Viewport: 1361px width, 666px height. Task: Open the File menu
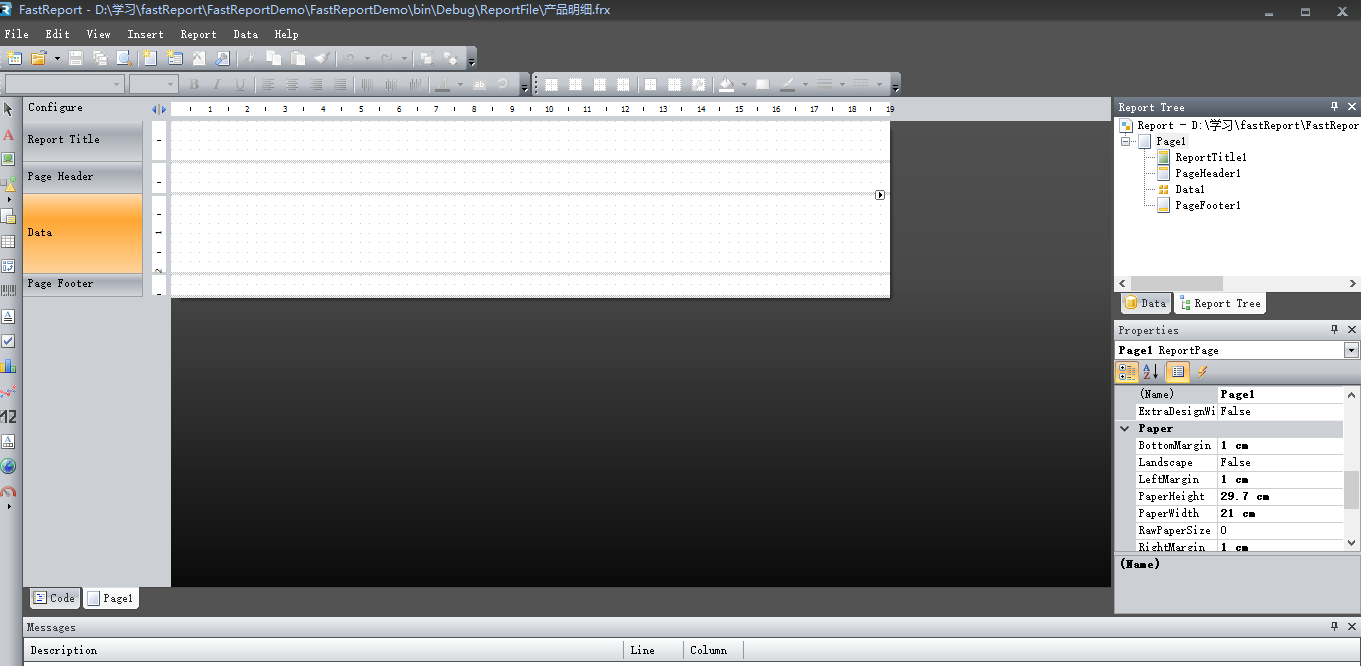point(17,34)
